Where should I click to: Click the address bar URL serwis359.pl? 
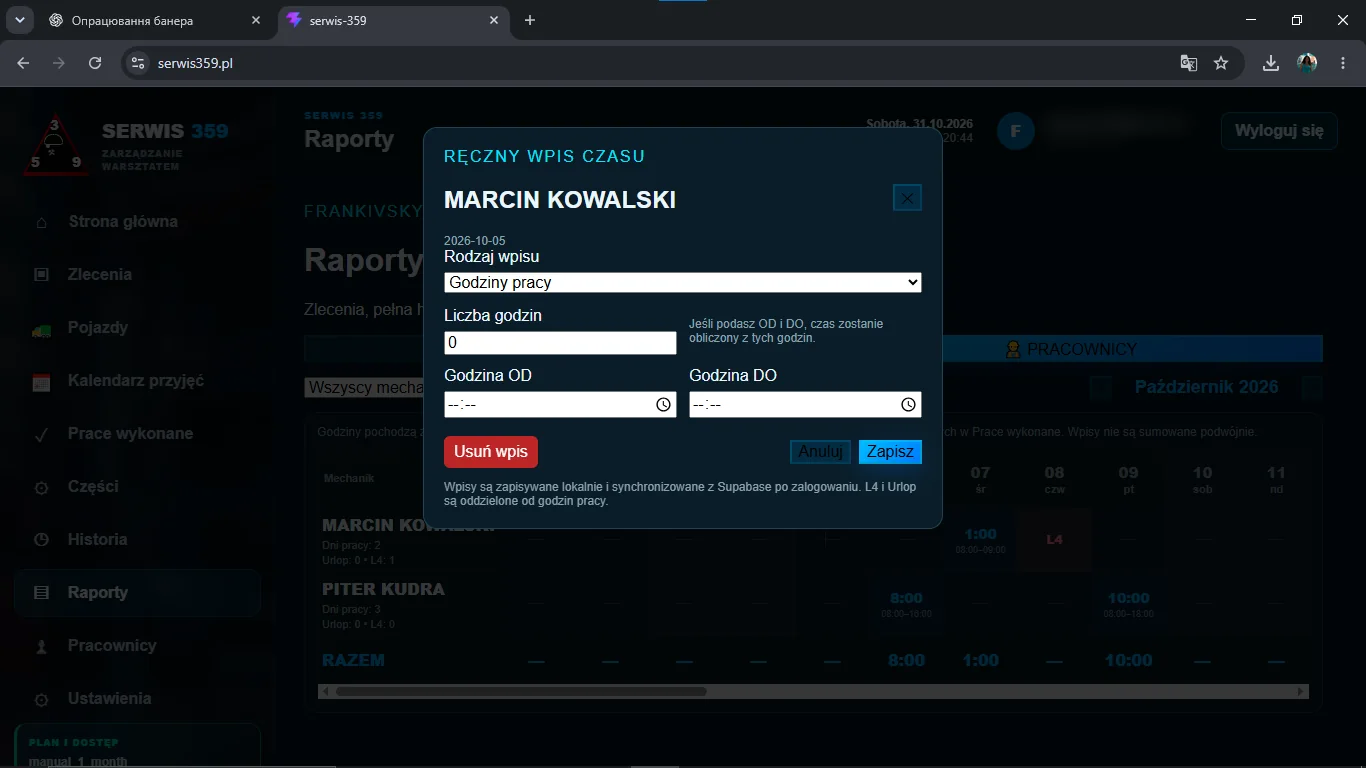click(195, 63)
